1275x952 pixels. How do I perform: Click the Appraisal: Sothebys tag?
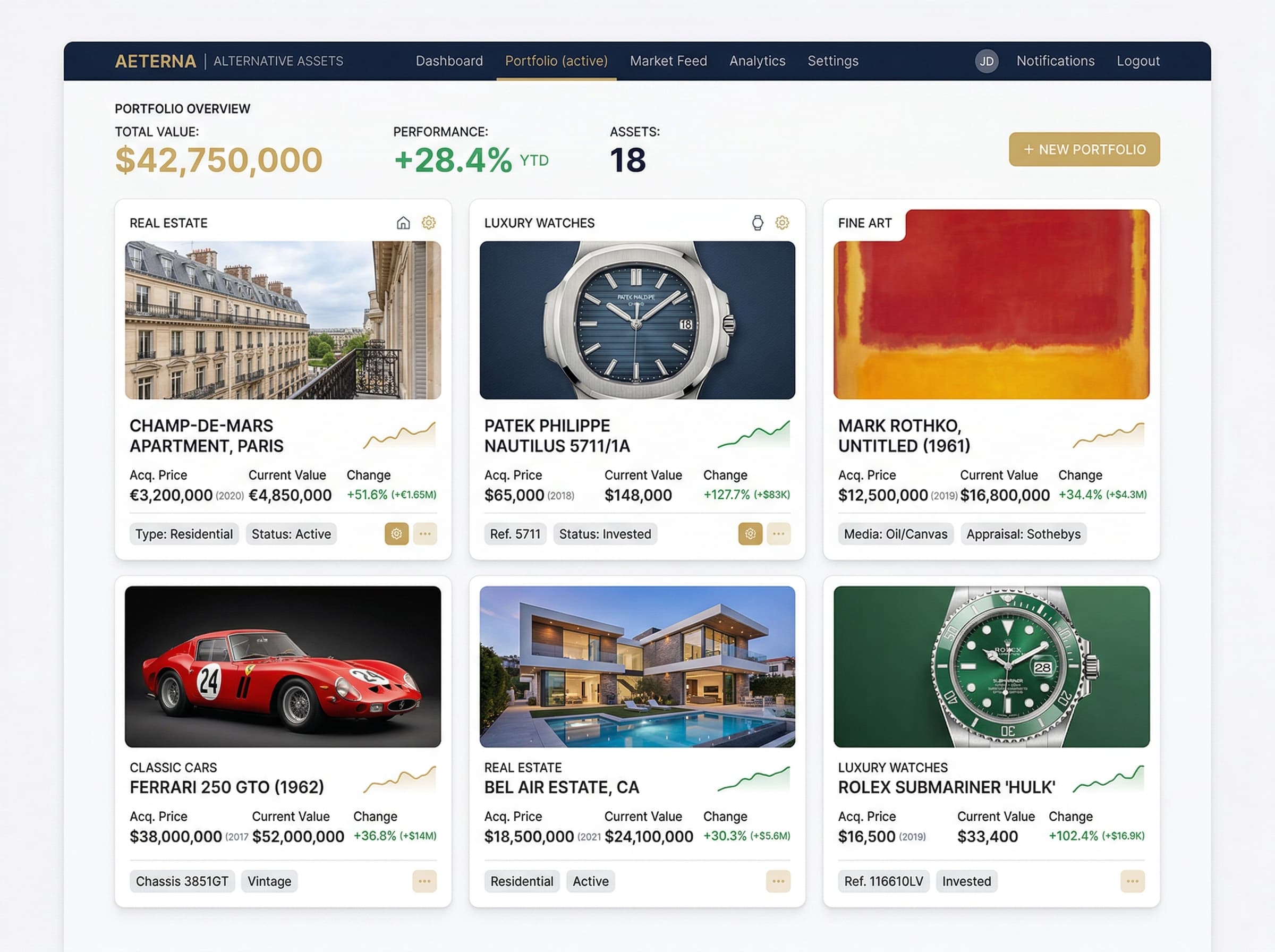pyautogui.click(x=1024, y=533)
